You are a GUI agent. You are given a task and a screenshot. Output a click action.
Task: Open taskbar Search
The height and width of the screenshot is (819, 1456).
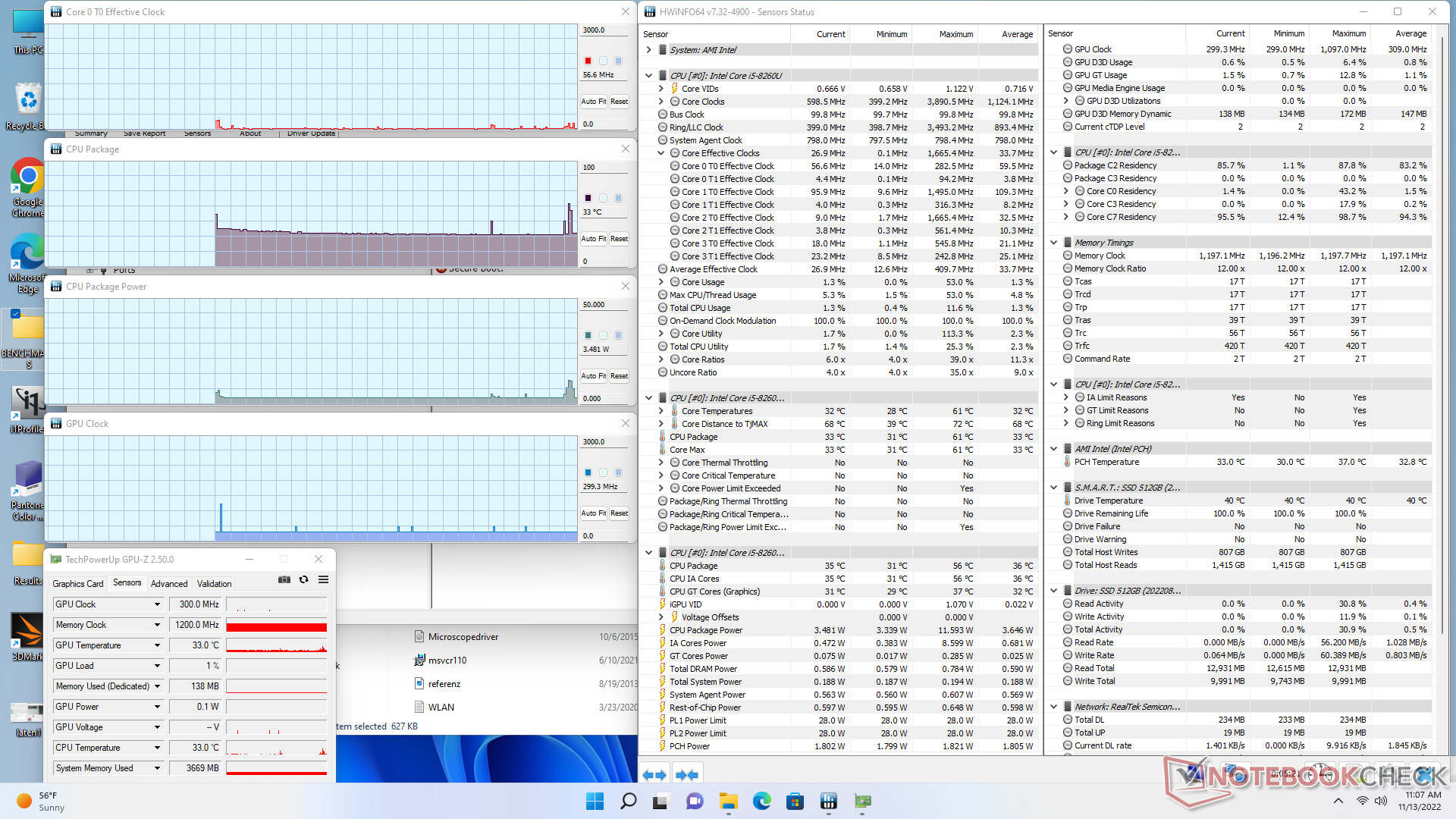click(628, 801)
